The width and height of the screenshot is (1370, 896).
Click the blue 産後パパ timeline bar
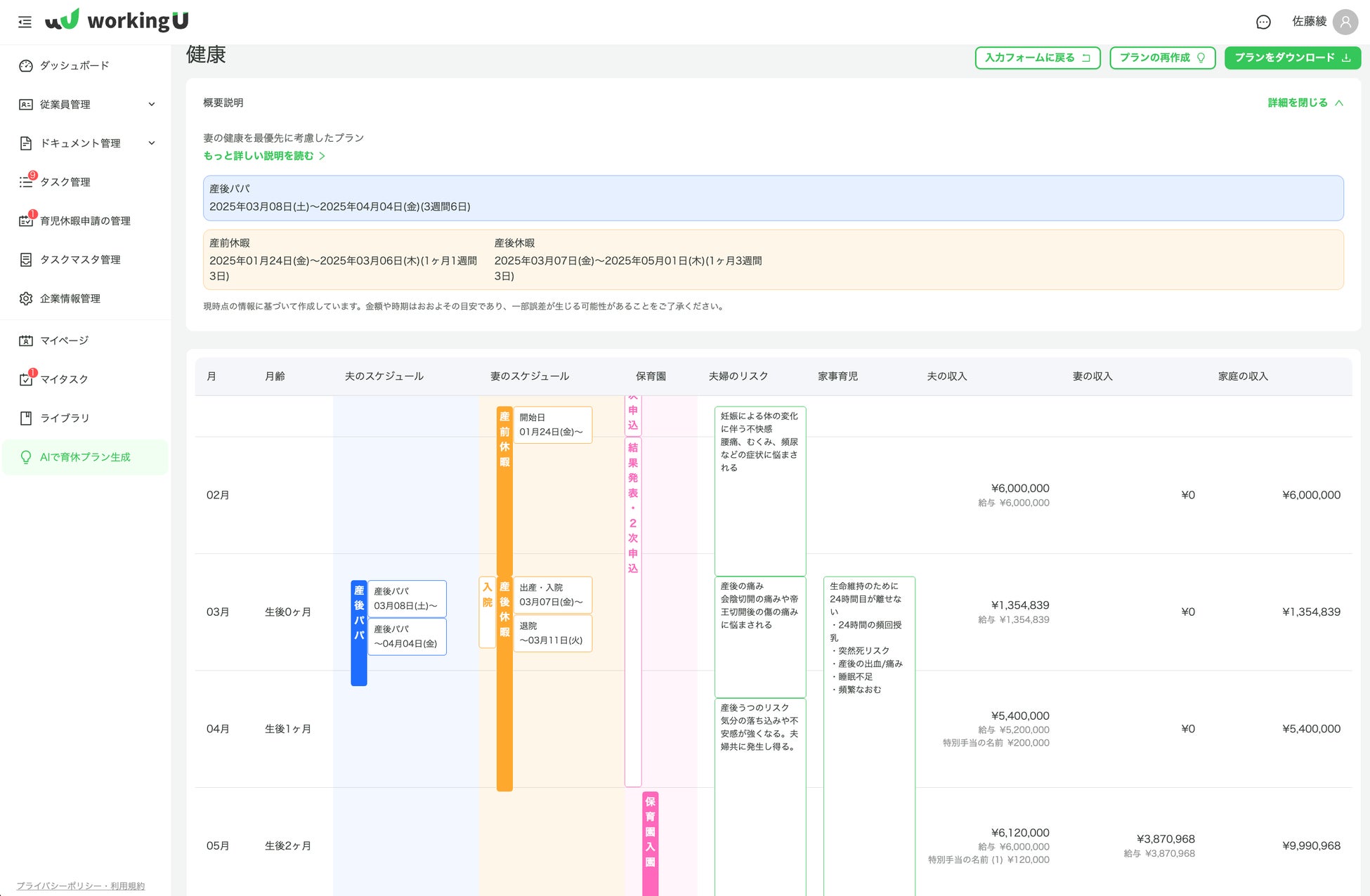coord(358,632)
